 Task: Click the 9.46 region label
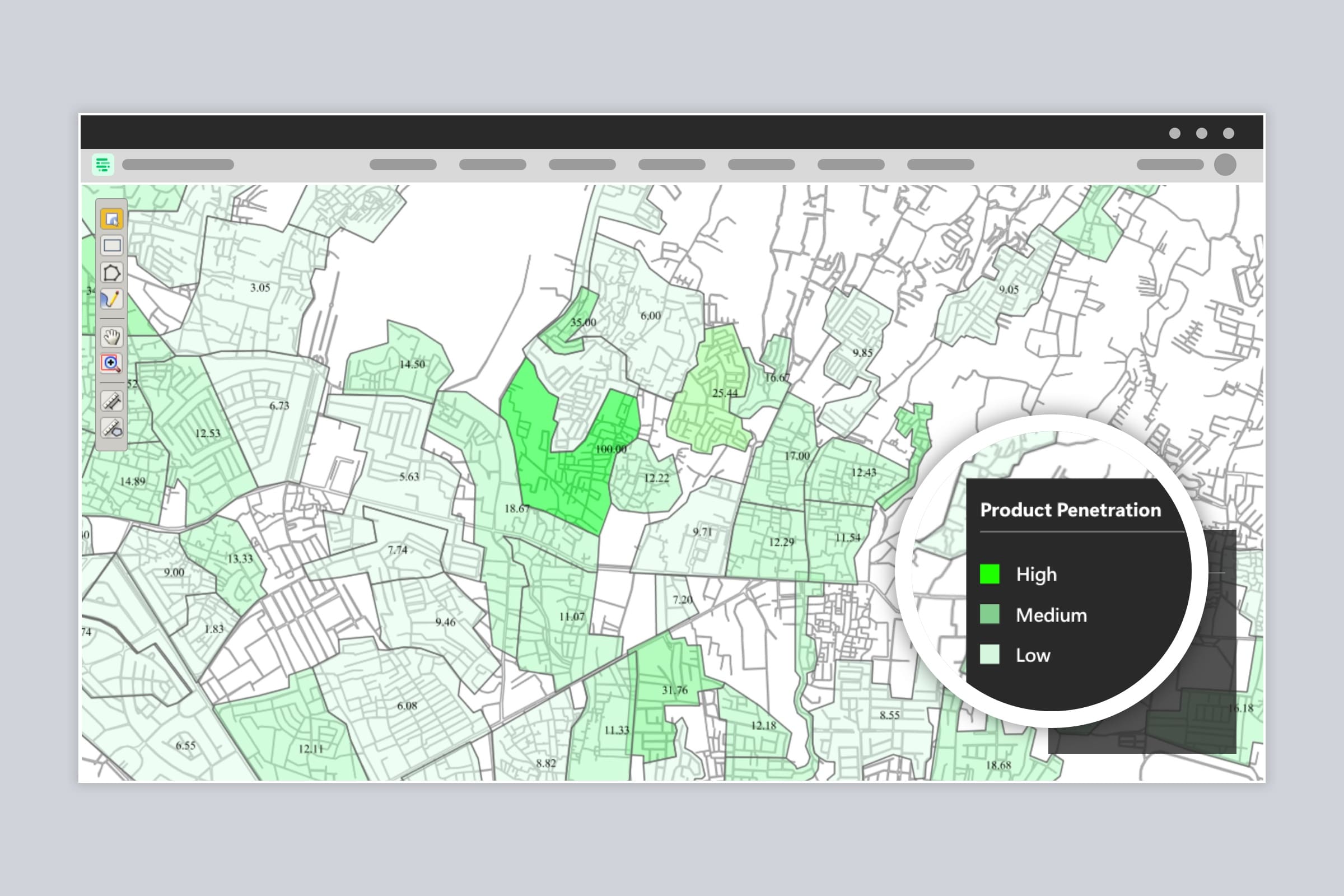pos(445,622)
